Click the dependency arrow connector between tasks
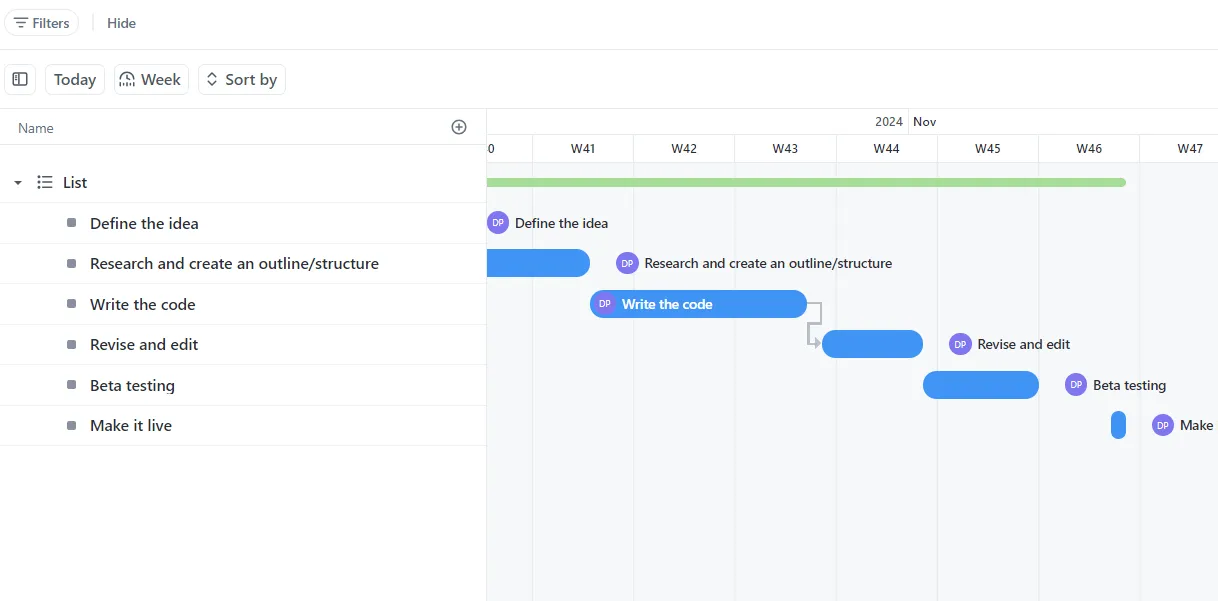This screenshot has width=1218, height=601. point(814,324)
